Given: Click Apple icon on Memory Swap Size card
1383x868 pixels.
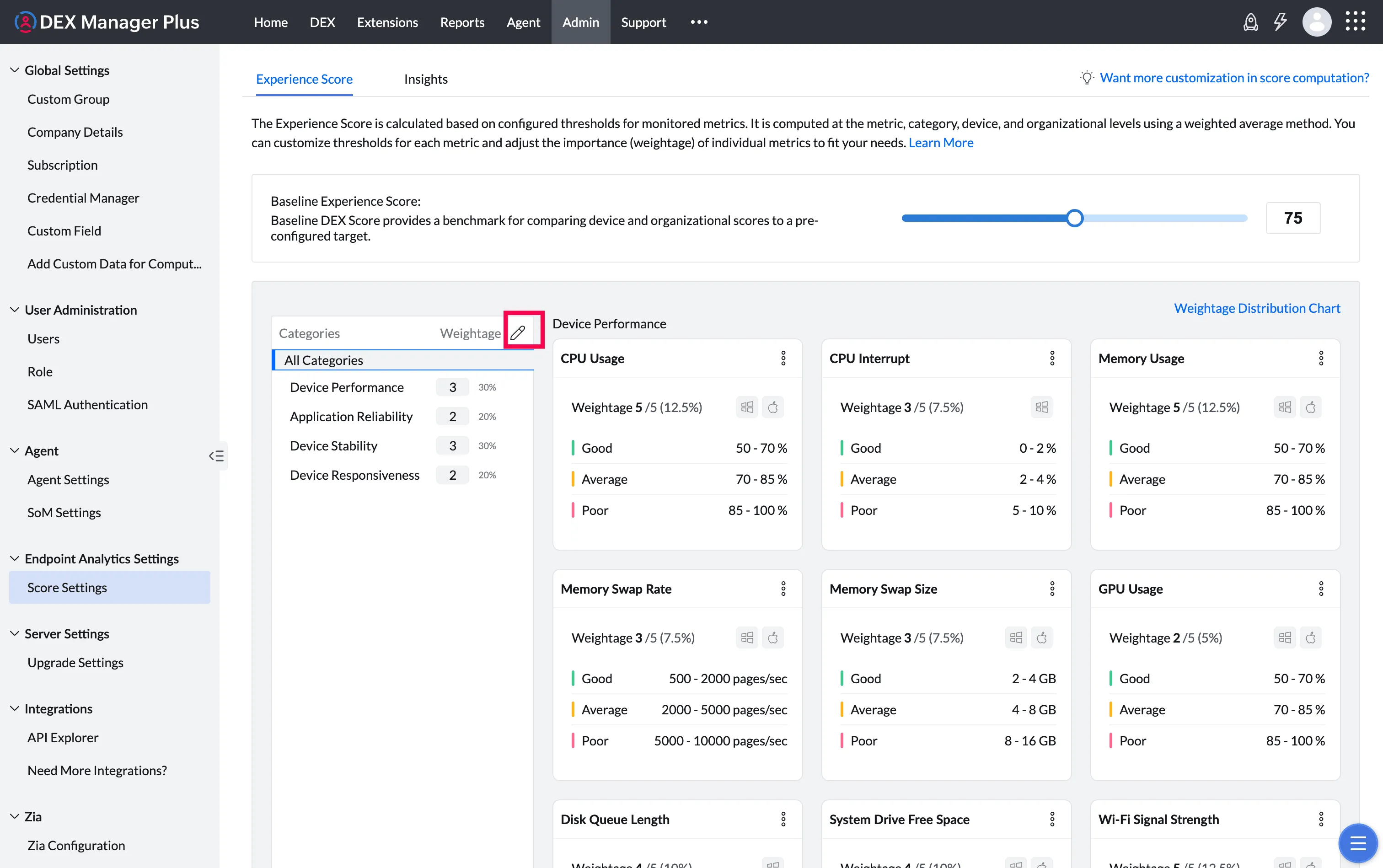Looking at the screenshot, I should [1041, 637].
